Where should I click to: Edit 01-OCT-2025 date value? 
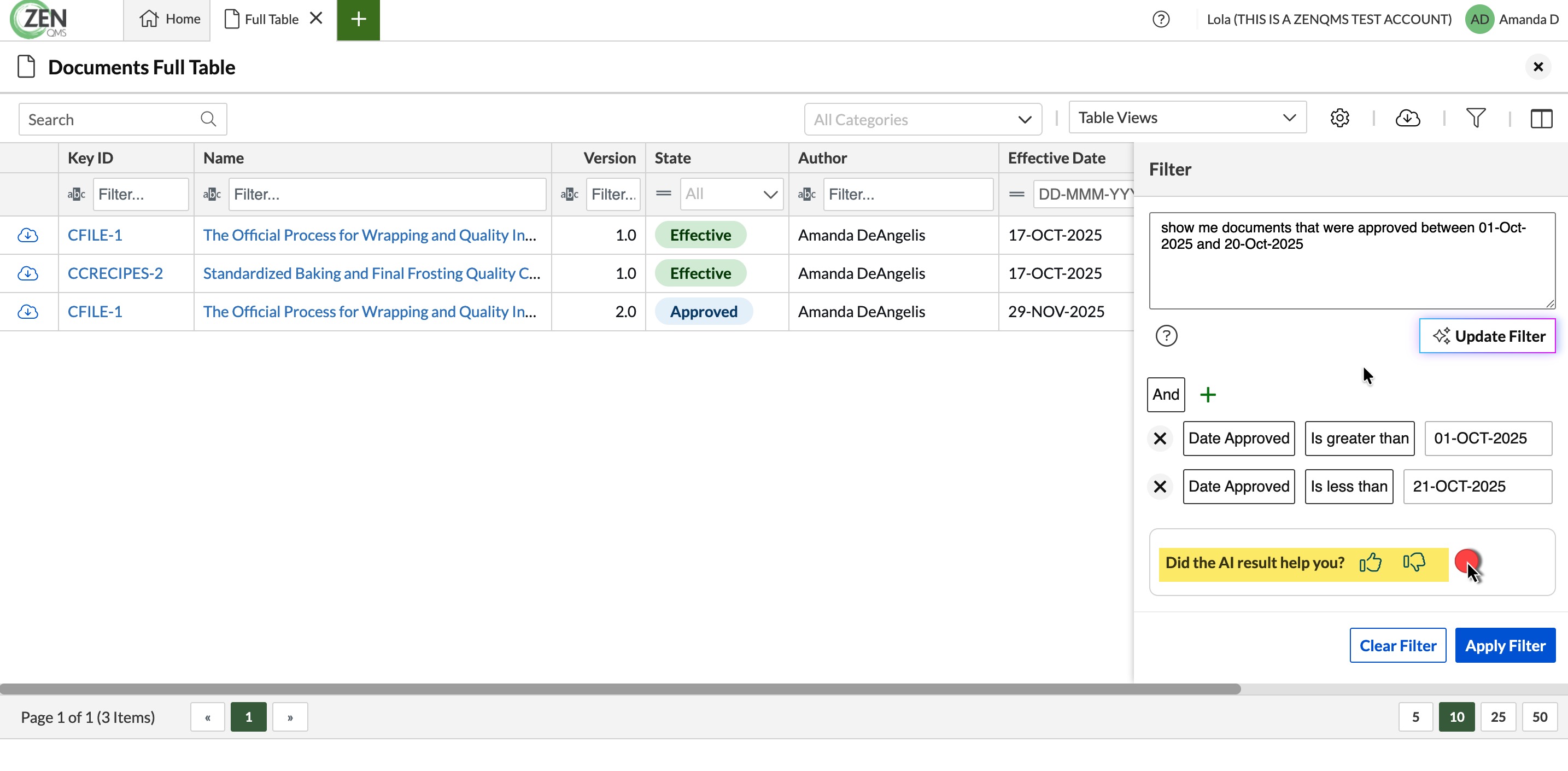point(1488,439)
